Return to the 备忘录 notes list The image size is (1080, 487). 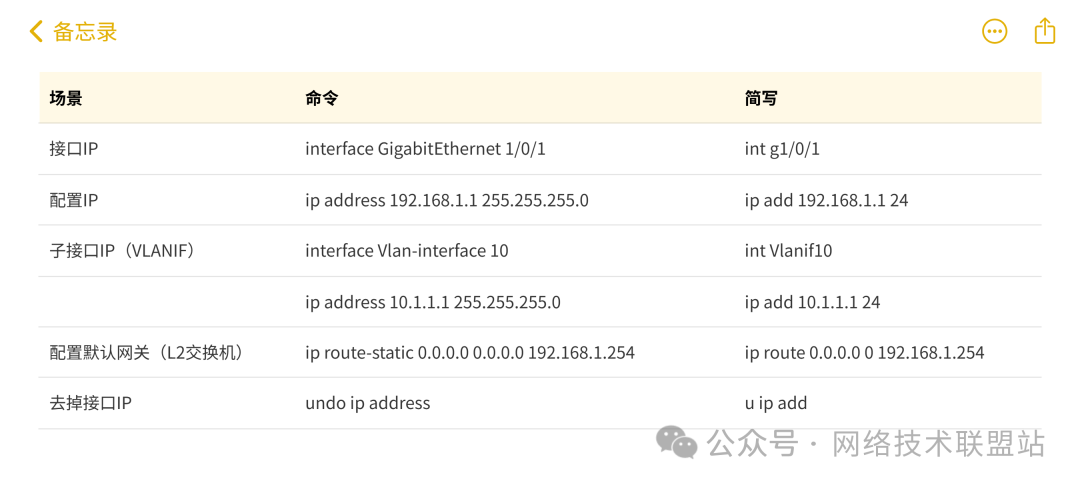[x=85, y=32]
